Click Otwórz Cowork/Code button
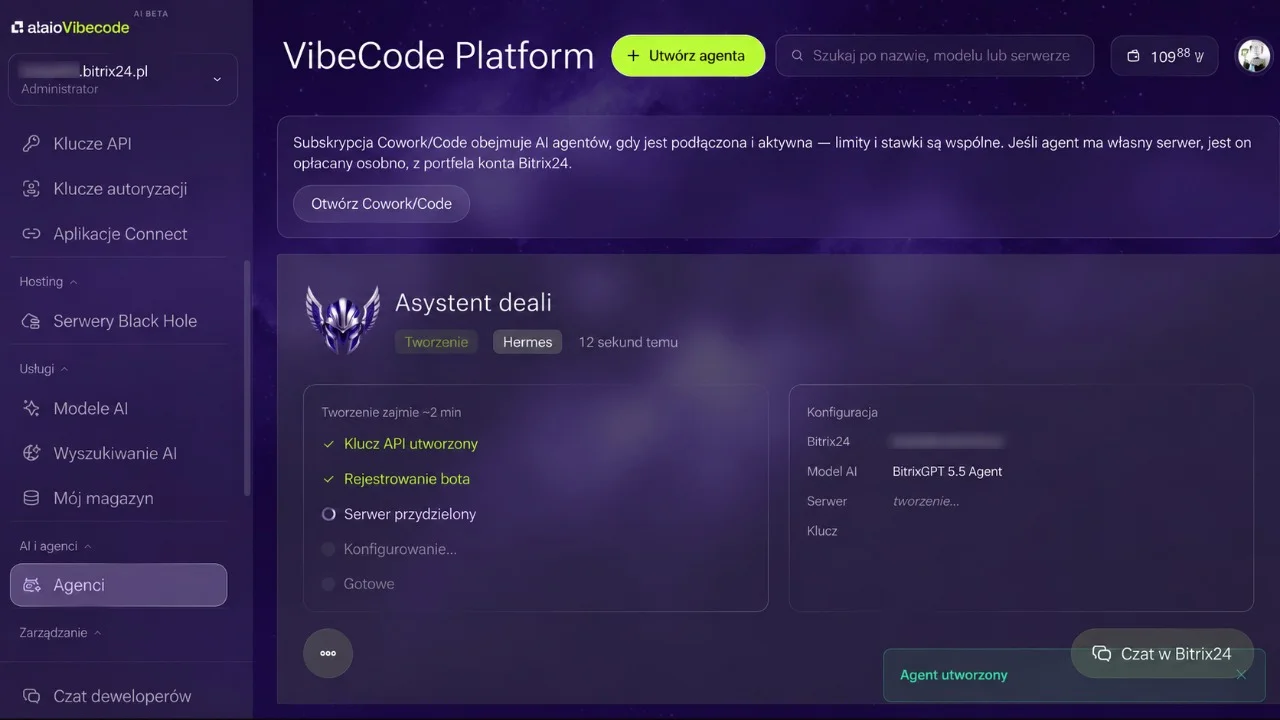Screen dimensions: 1280x720 click(381, 203)
